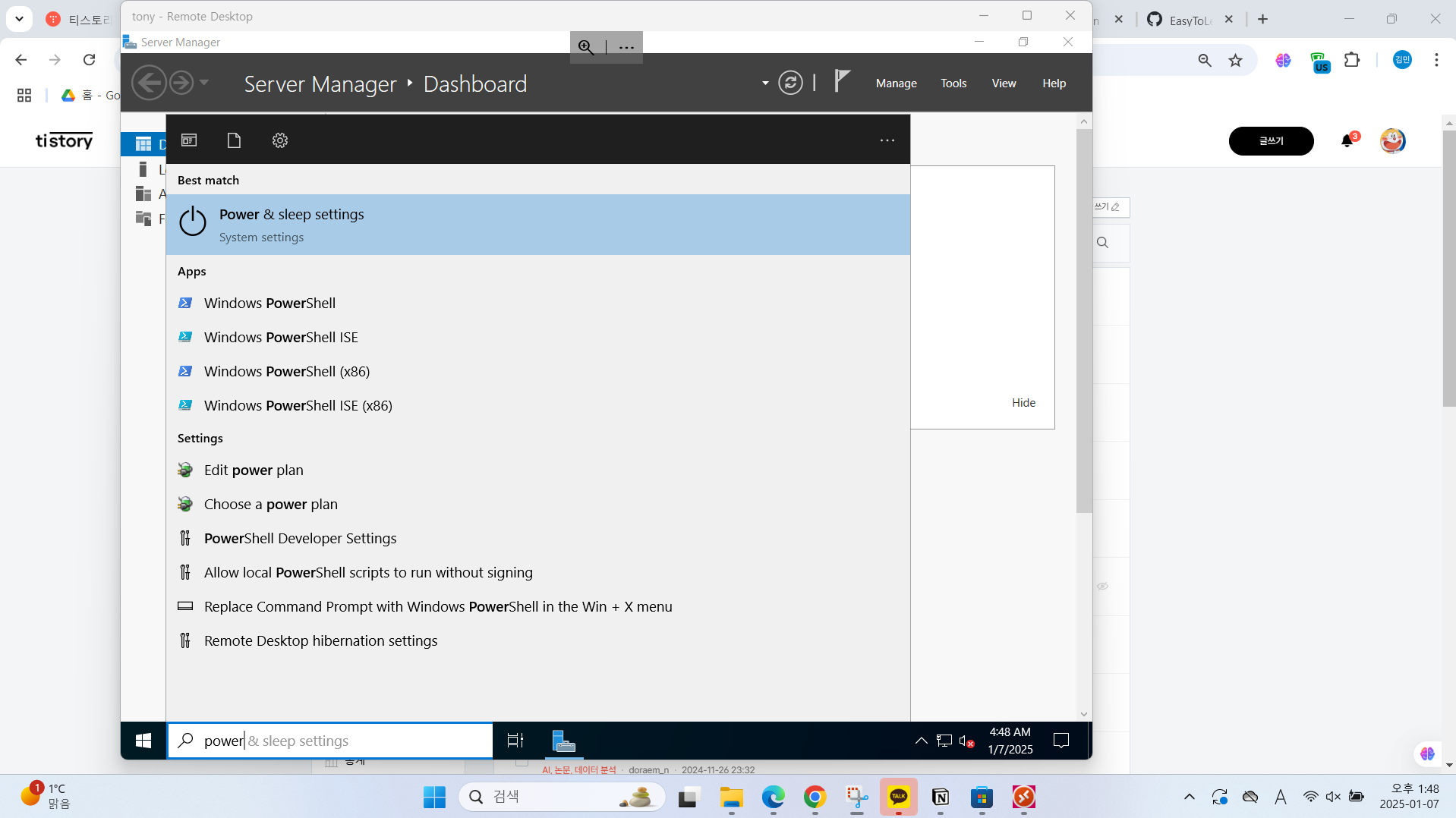
Task: Filter search results by settings gear icon
Action: click(x=280, y=140)
